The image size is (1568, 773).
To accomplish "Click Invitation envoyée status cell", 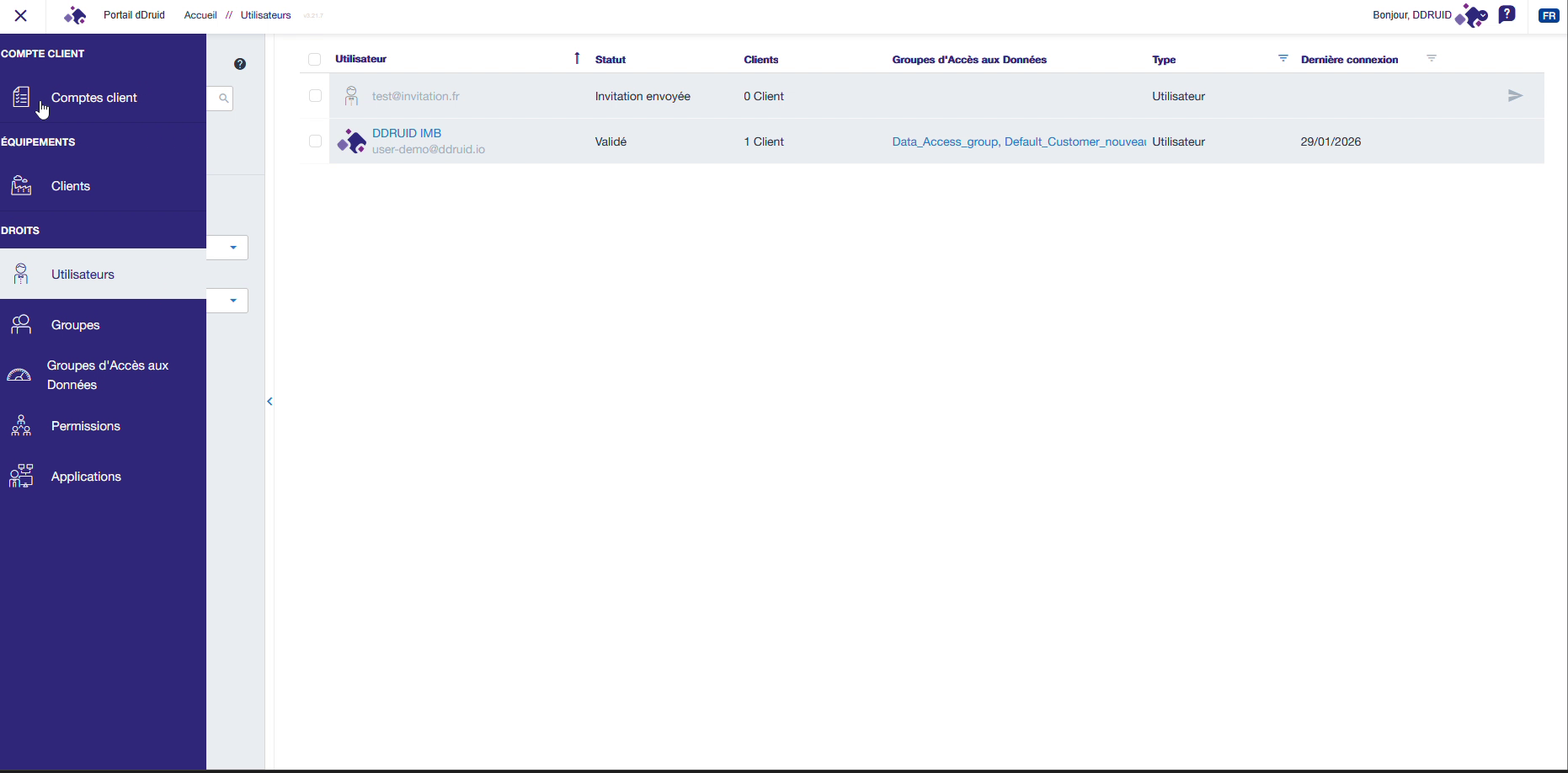I will click(643, 96).
